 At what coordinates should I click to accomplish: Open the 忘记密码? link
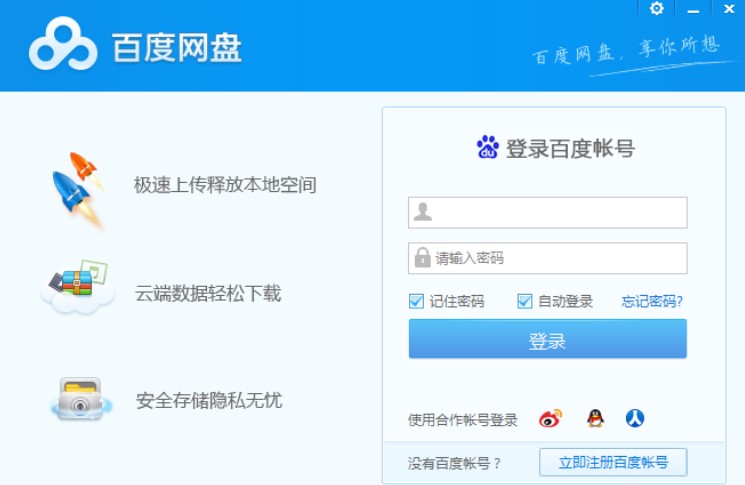click(652, 301)
